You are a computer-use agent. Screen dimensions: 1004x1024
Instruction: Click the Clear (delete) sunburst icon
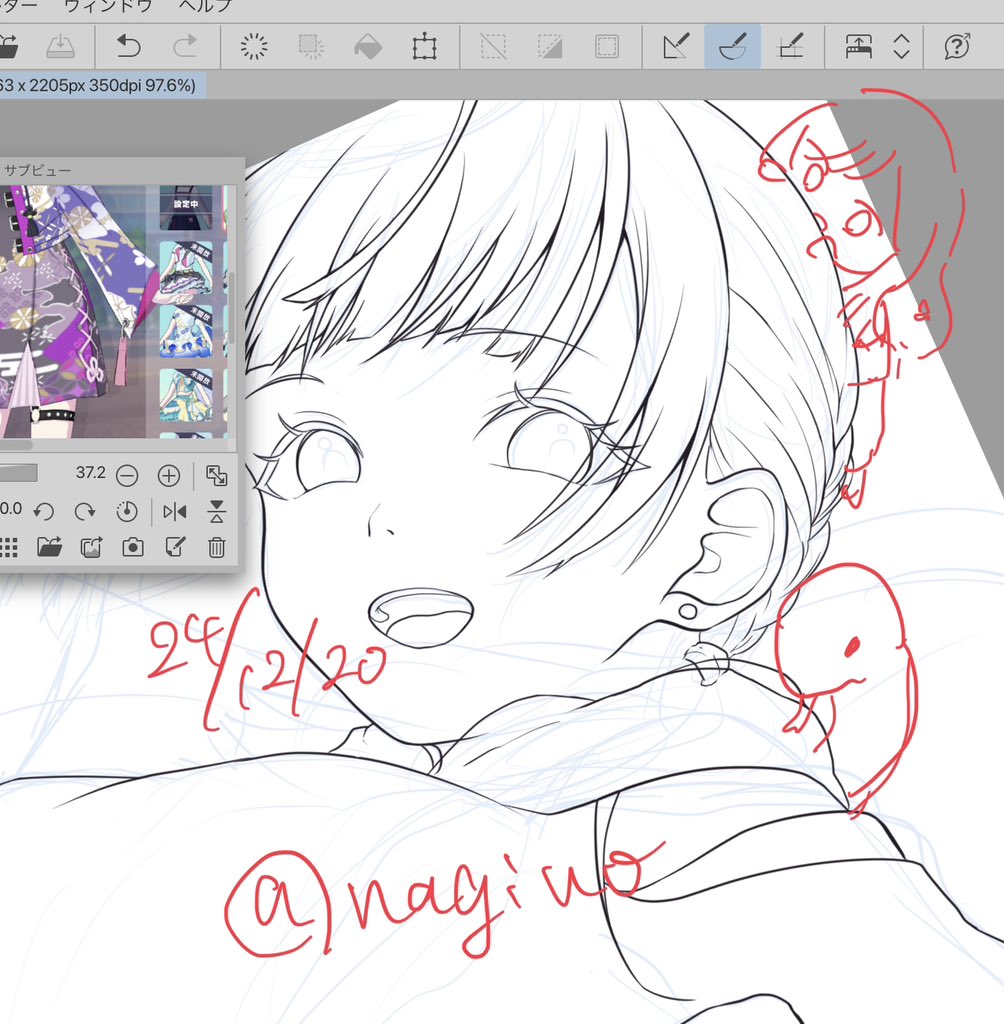coord(253,46)
